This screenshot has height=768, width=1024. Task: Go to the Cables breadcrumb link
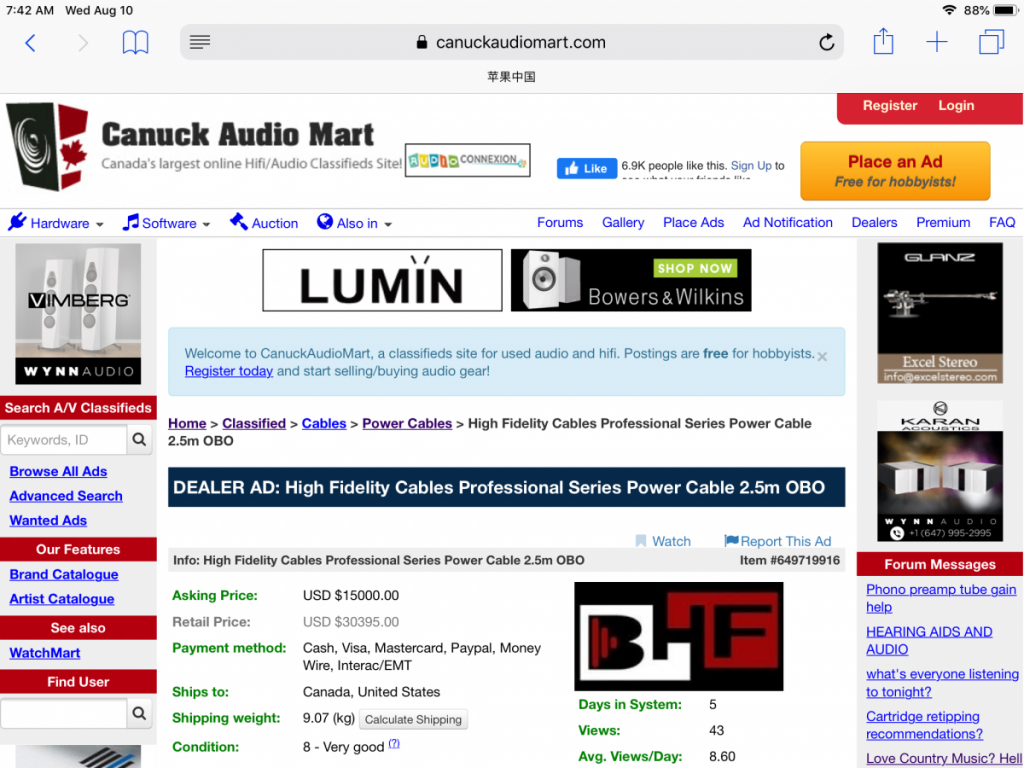324,423
